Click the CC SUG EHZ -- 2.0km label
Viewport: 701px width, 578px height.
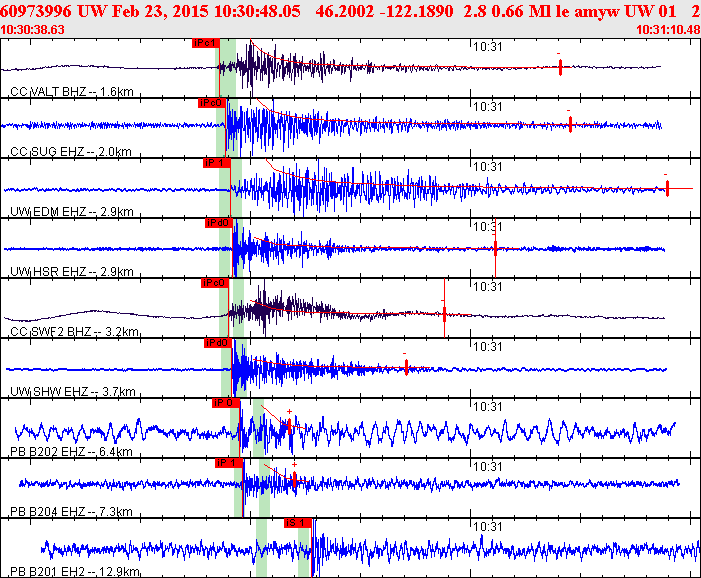click(x=71, y=152)
